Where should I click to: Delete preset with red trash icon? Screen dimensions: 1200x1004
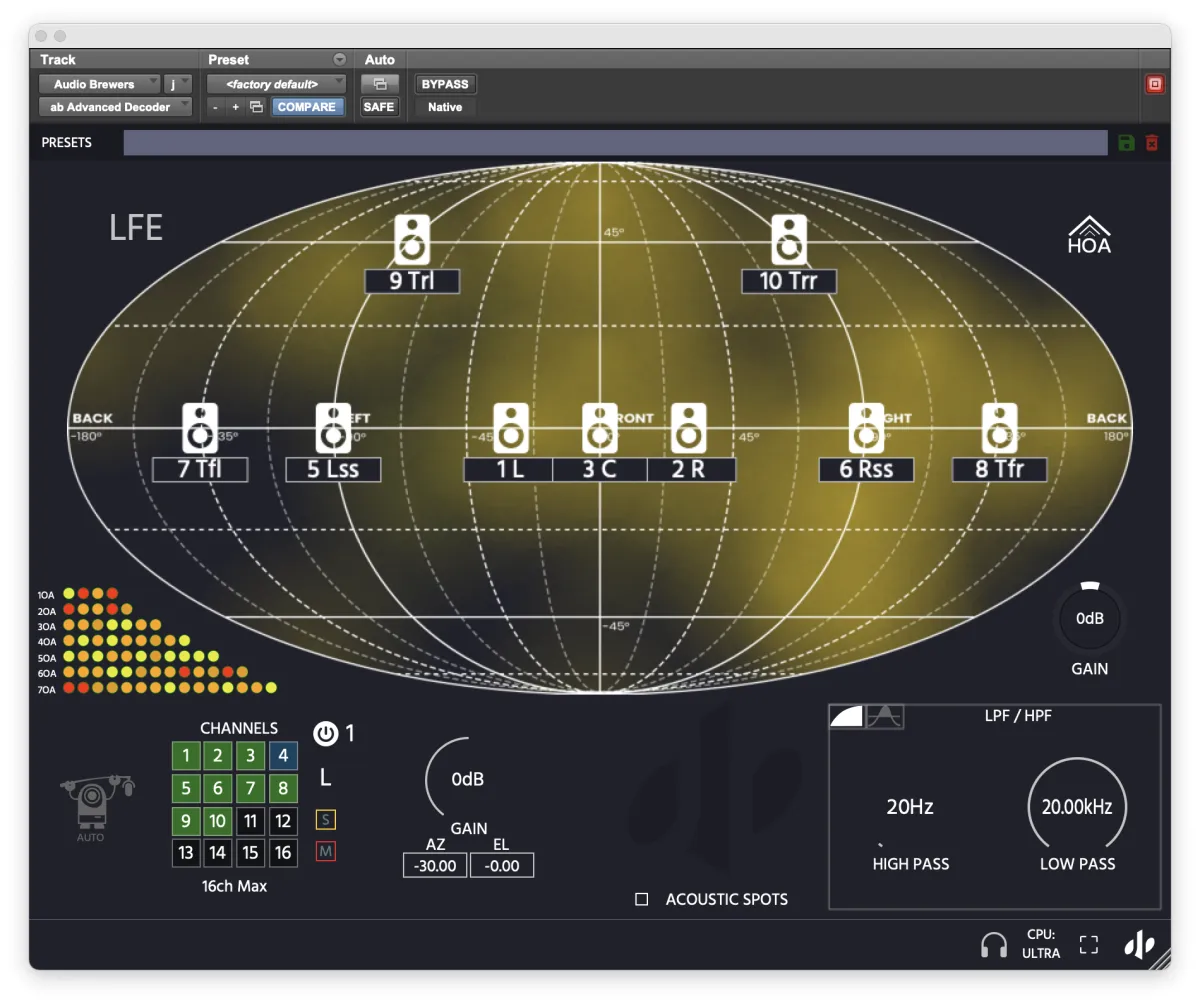(x=1152, y=143)
